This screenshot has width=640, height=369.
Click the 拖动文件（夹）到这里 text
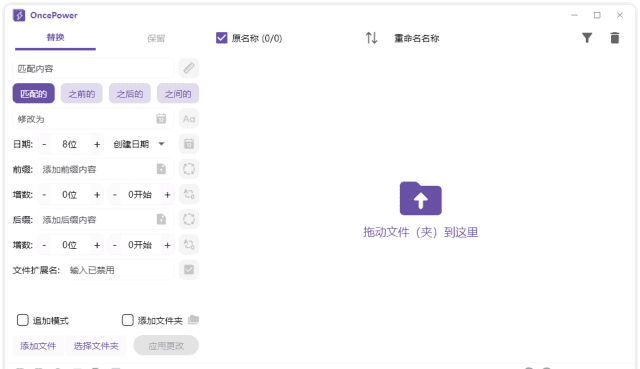[420, 232]
